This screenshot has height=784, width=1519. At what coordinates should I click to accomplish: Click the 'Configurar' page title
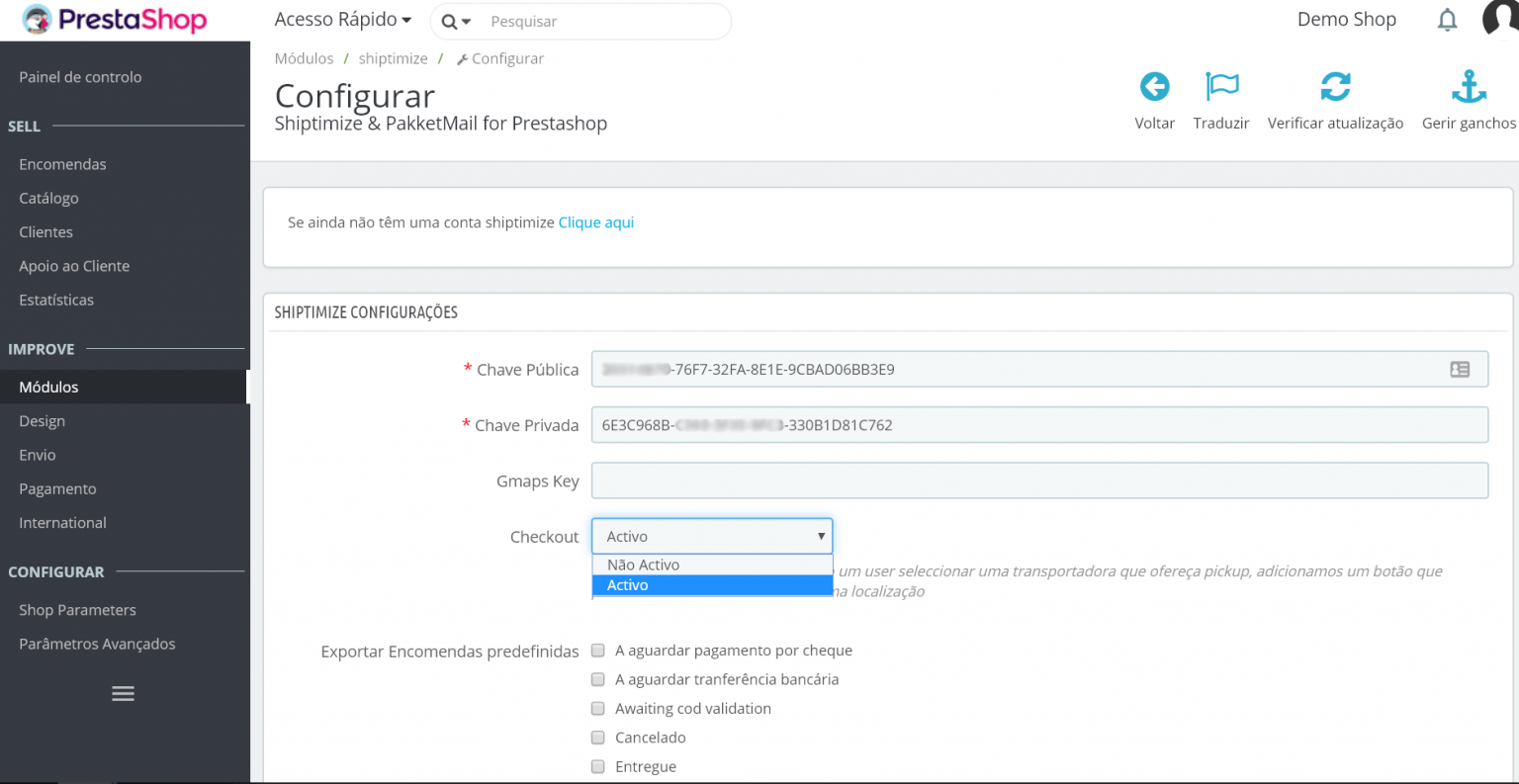pyautogui.click(x=354, y=96)
